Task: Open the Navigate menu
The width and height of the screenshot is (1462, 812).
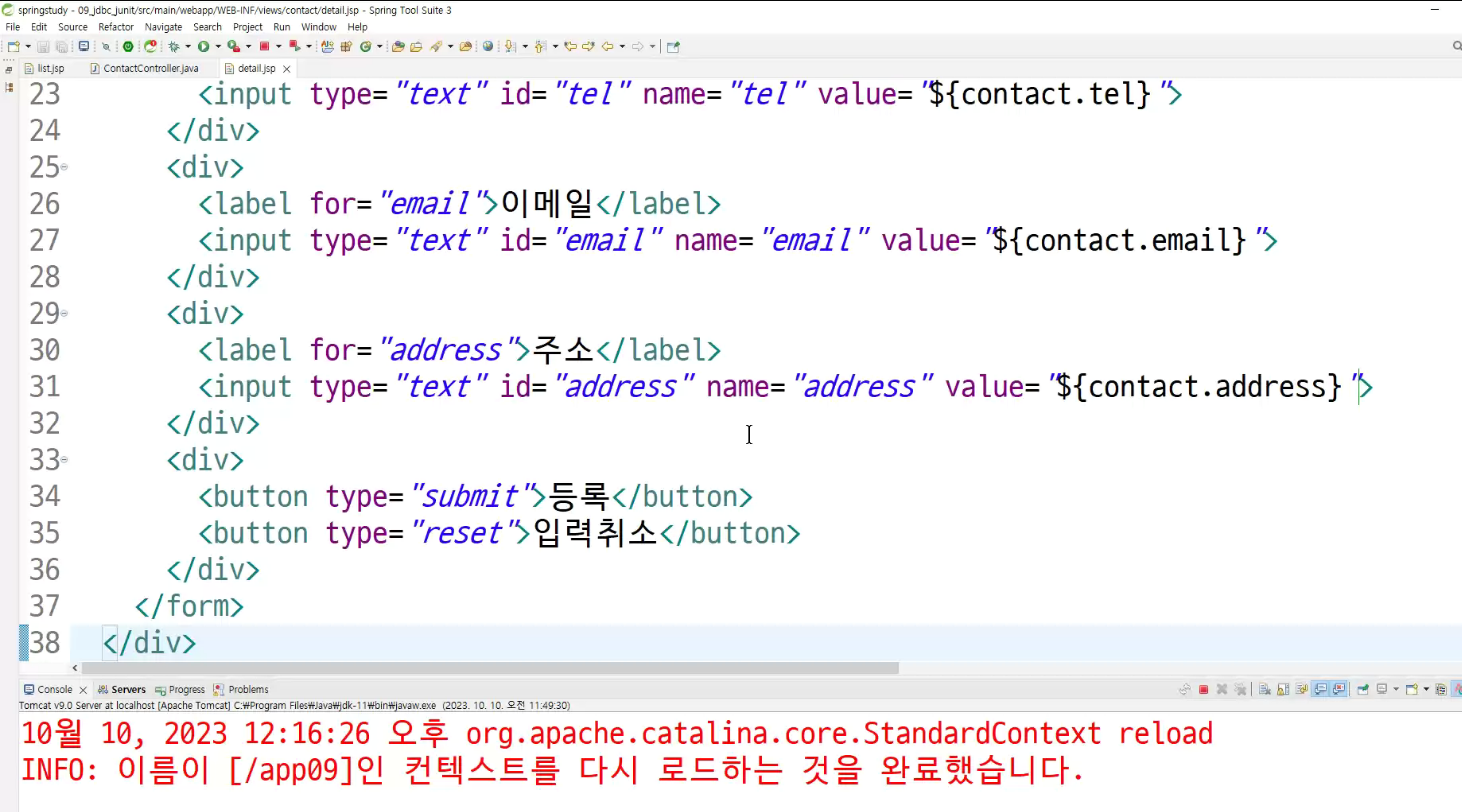Action: [164, 27]
